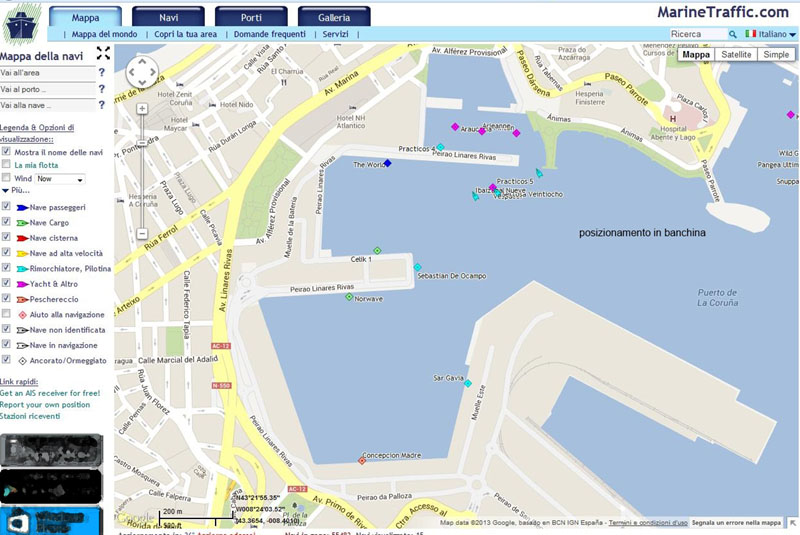Click the El Charrúa restaurant icon

(284, 82)
